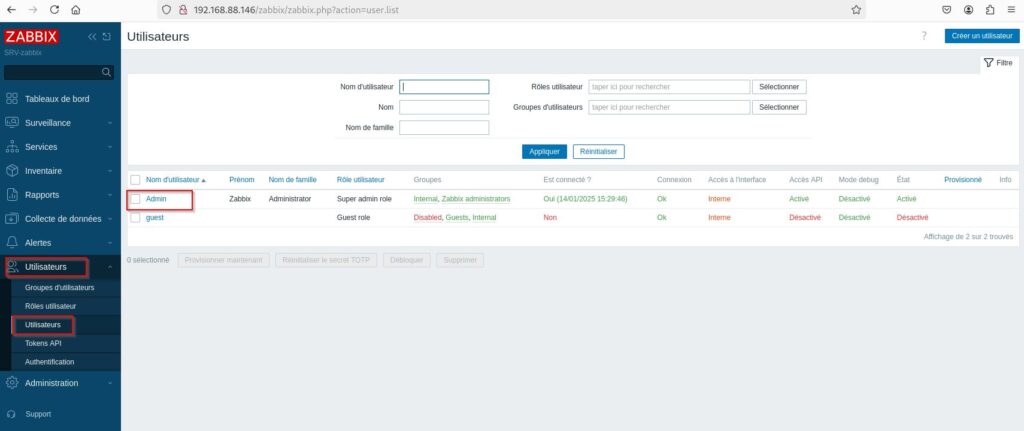Click the Groupes d'utilisateurs search field

click(669, 107)
